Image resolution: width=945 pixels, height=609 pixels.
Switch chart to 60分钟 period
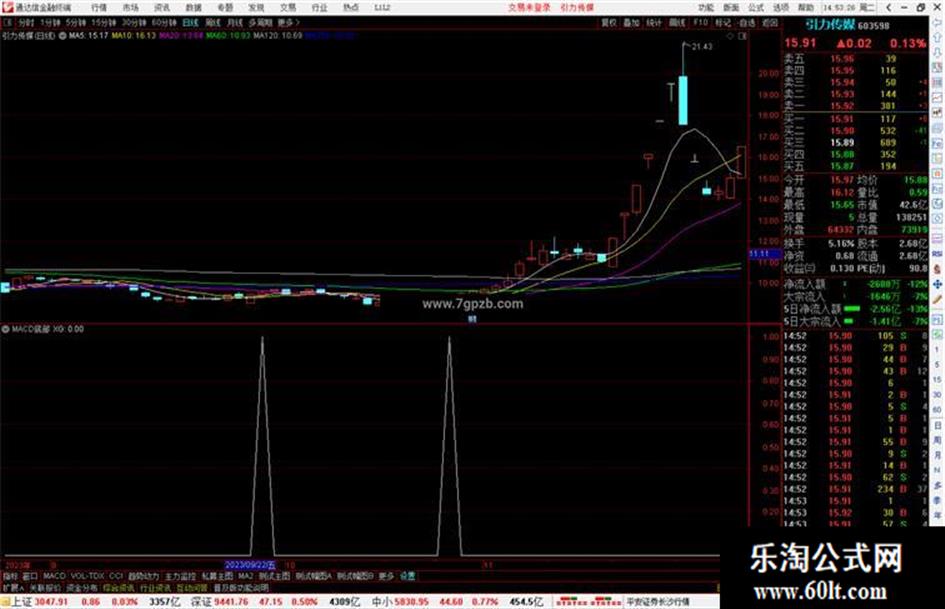pos(164,22)
